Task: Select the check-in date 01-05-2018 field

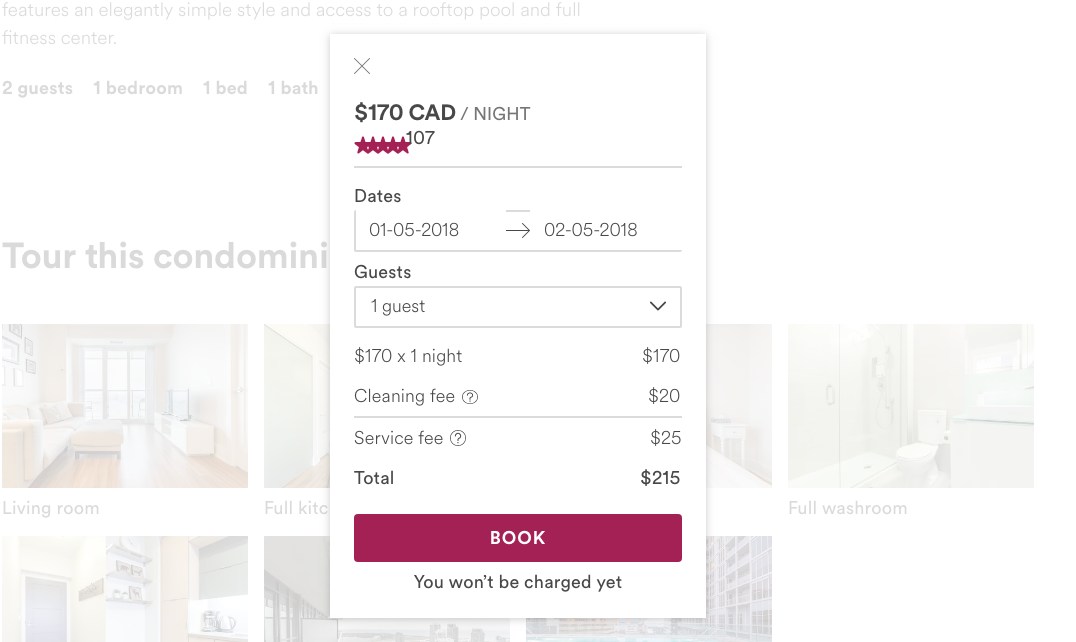Action: click(414, 230)
